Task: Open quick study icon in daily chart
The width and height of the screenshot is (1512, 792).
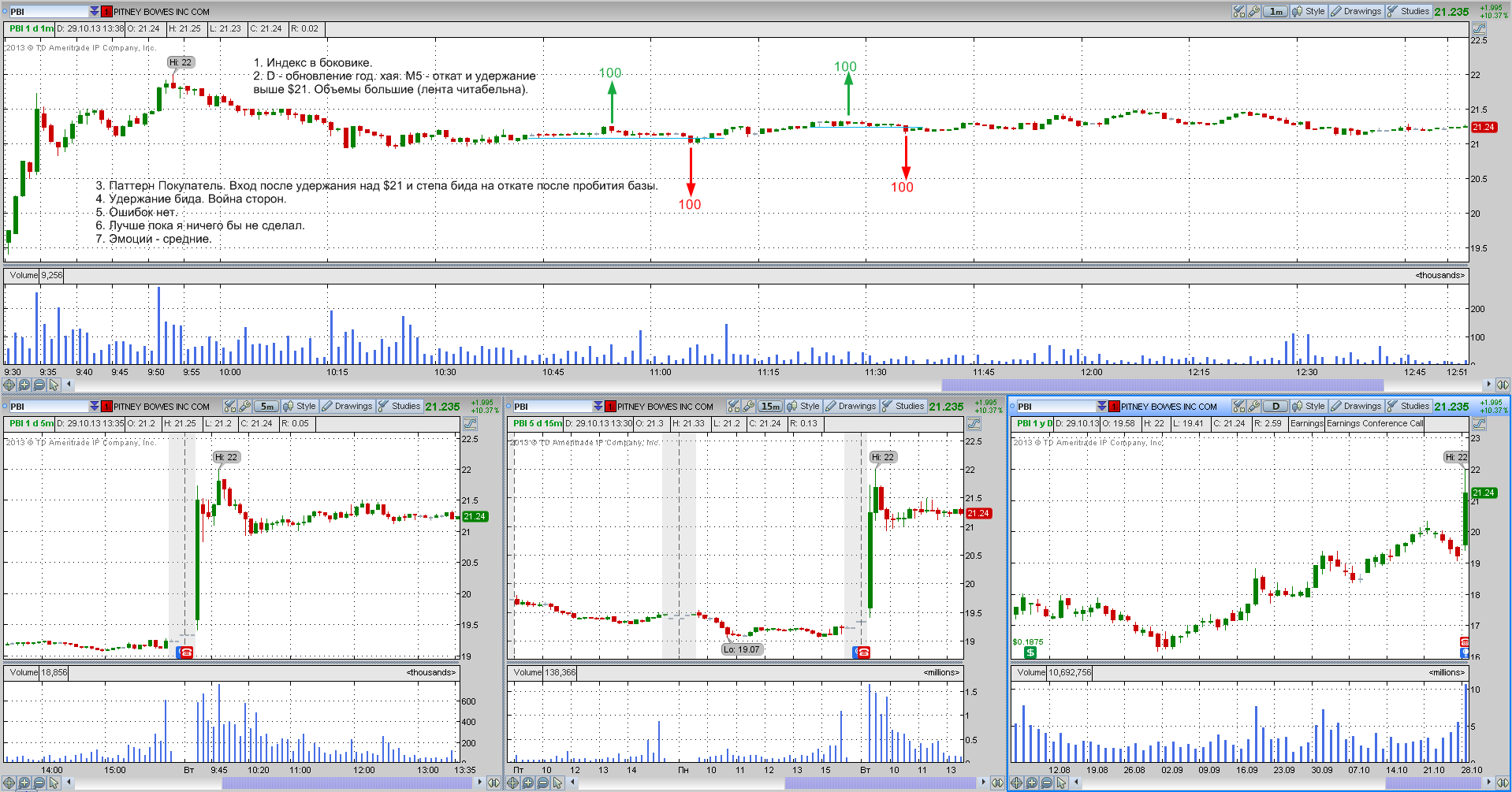Action: click(x=1238, y=406)
